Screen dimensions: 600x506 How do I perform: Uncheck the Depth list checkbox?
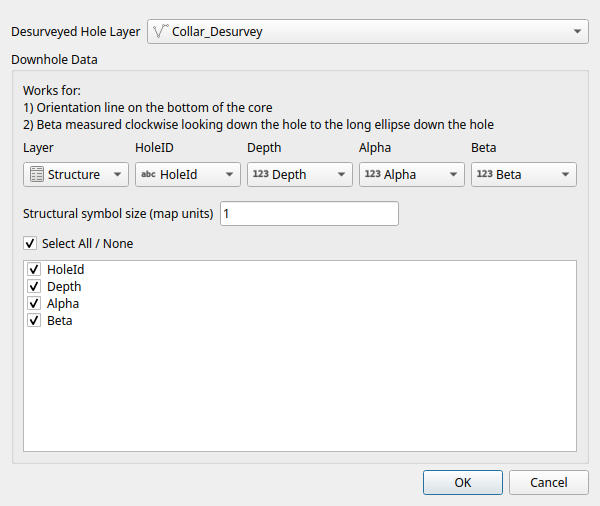[34, 286]
